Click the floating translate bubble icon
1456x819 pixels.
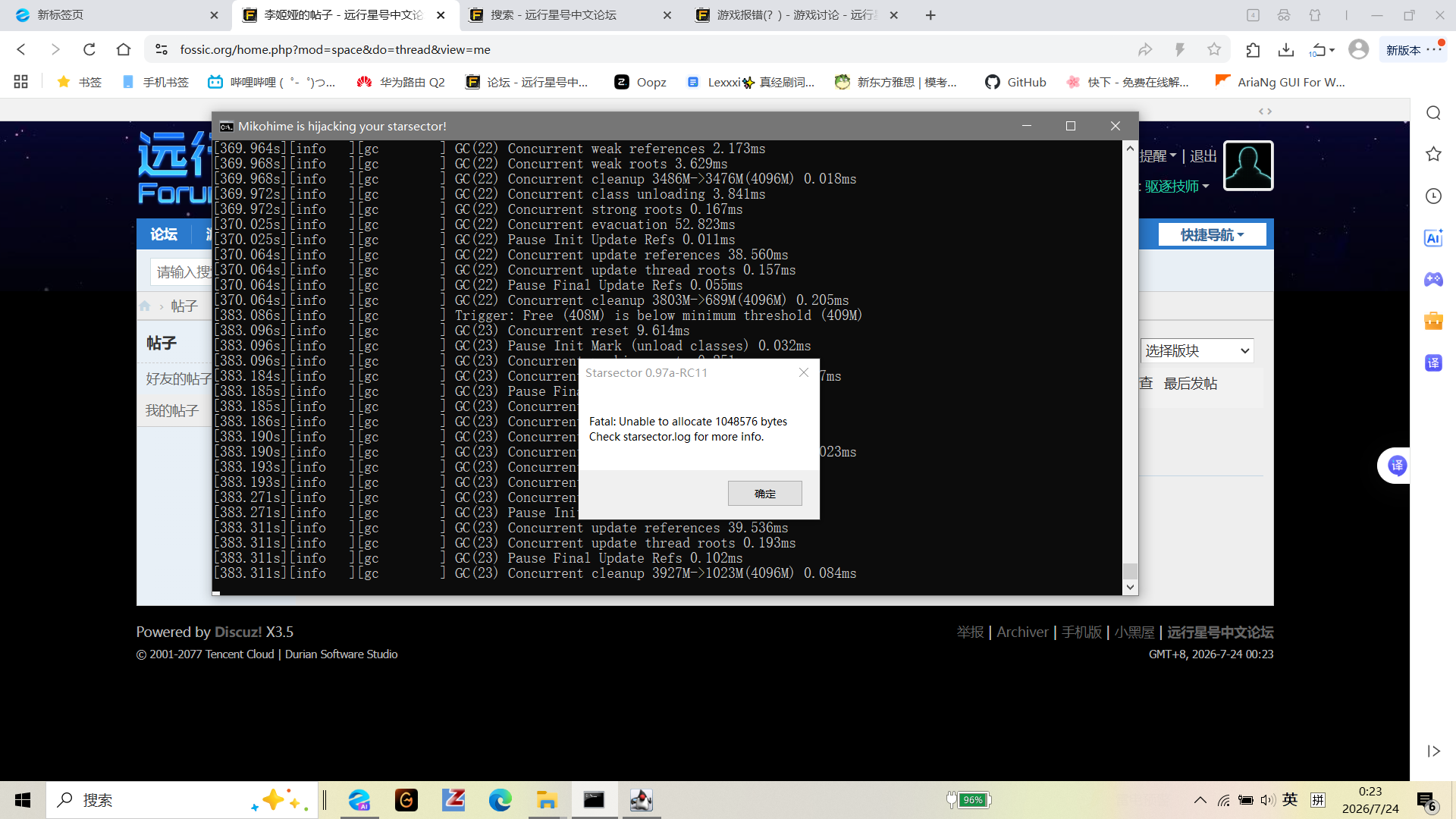point(1397,466)
